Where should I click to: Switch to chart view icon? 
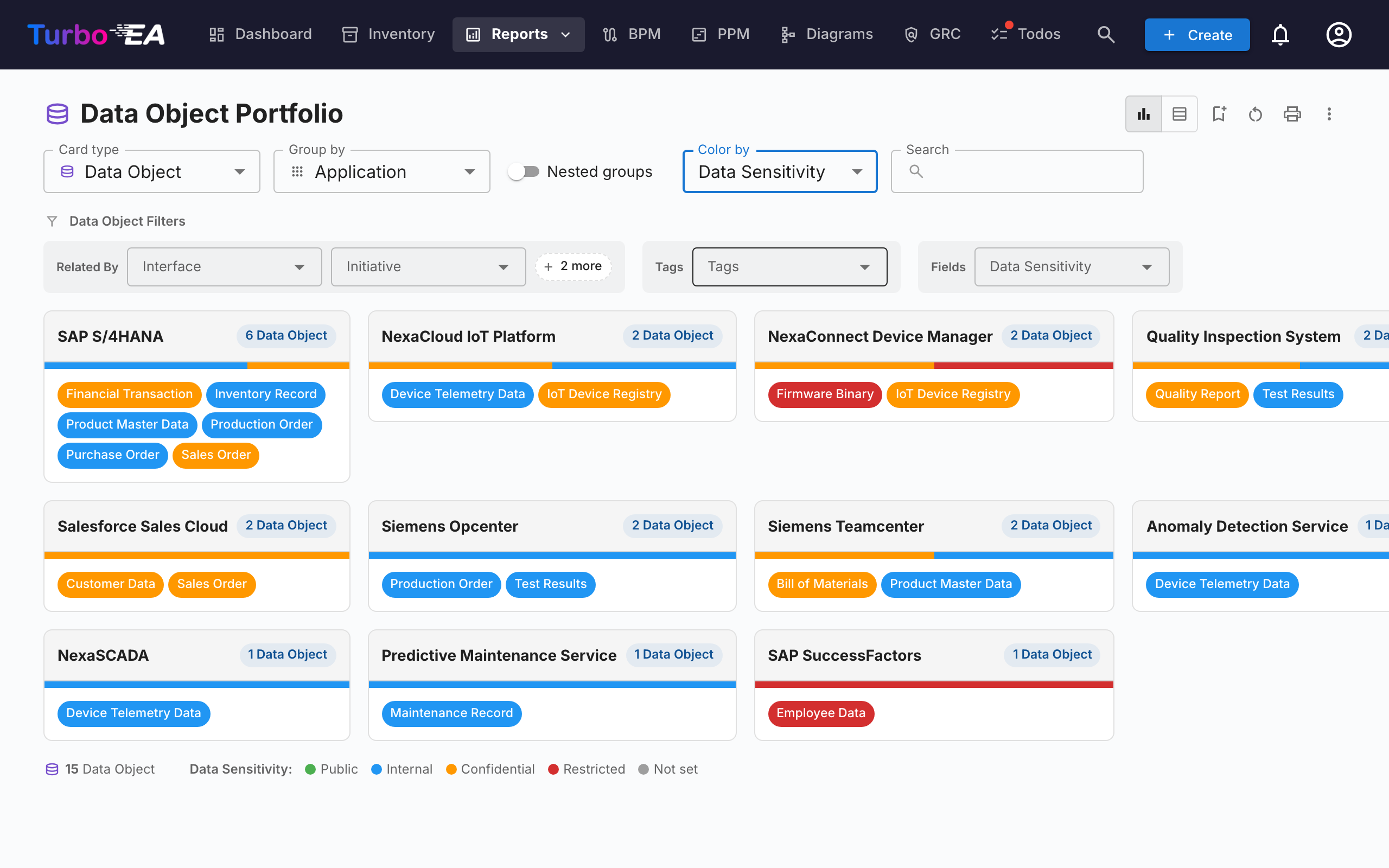(1143, 114)
